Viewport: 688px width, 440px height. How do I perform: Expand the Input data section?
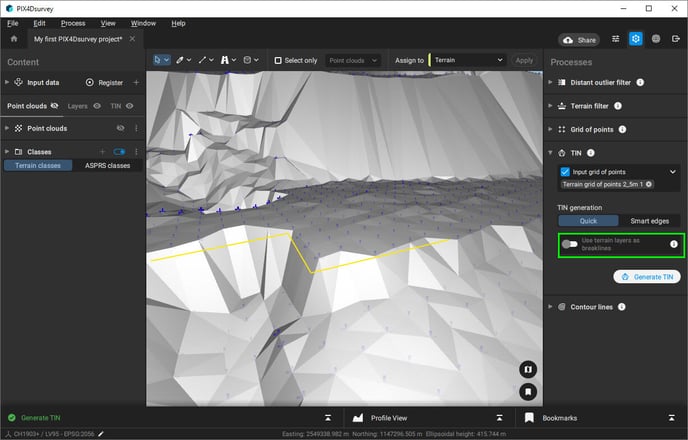click(x=7, y=82)
